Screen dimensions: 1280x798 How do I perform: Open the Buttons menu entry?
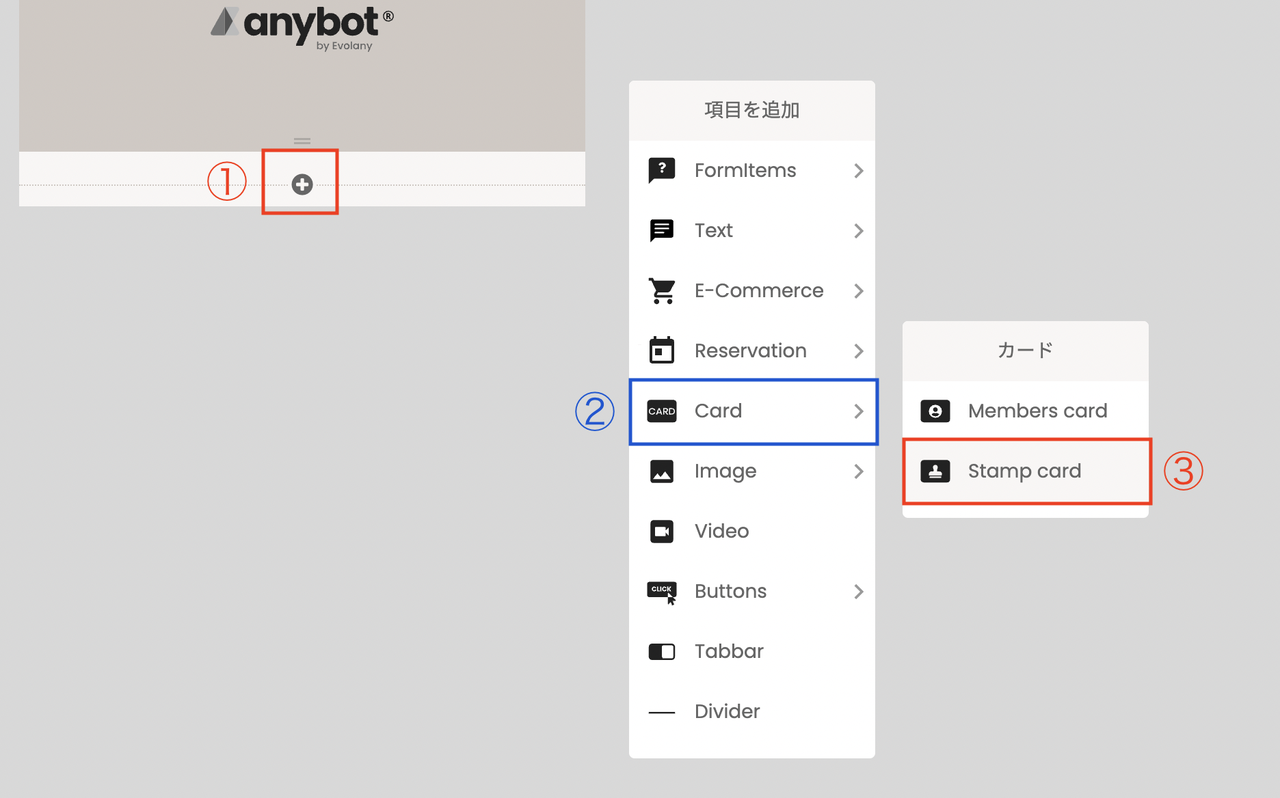tap(752, 592)
